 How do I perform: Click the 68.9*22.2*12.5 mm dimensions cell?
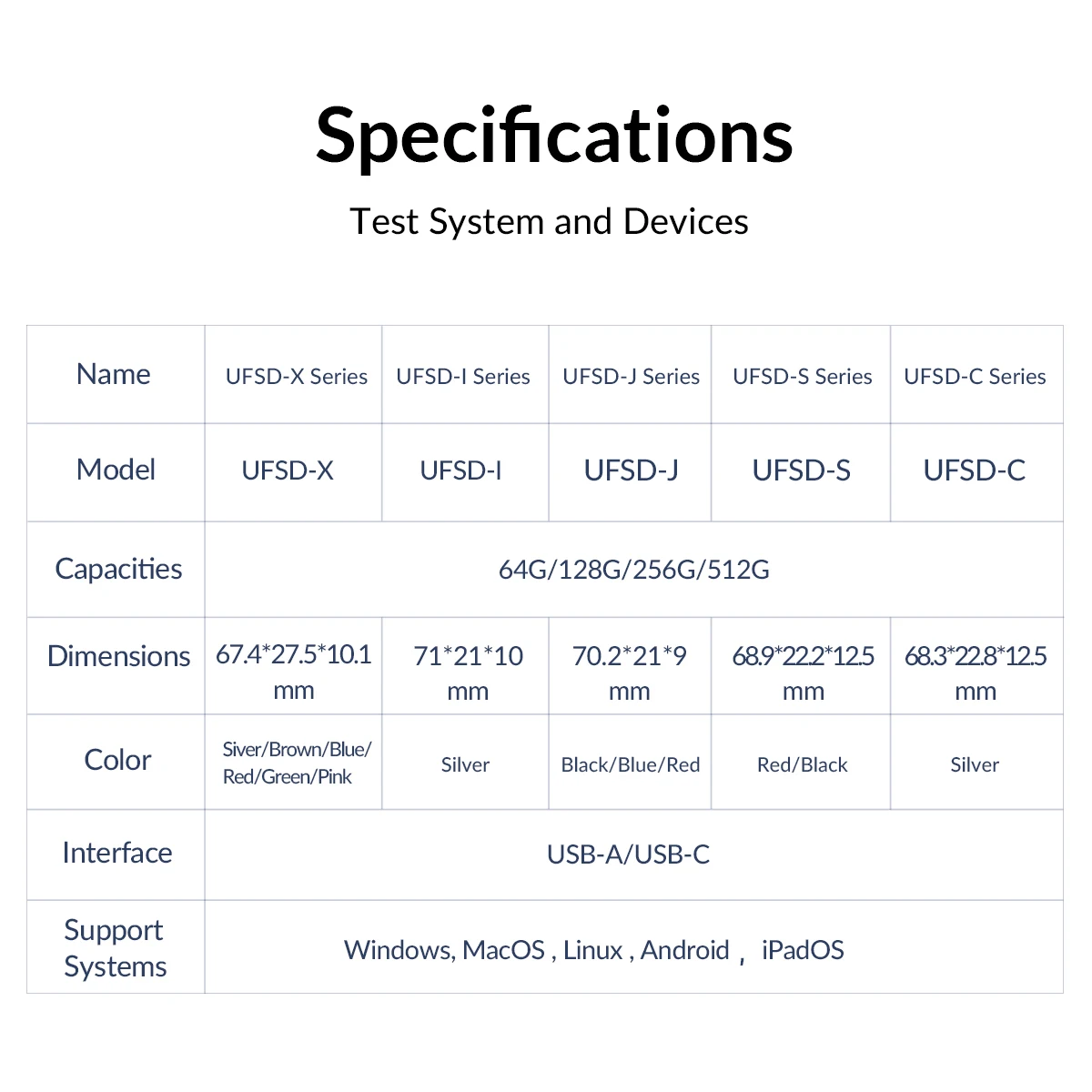[803, 672]
